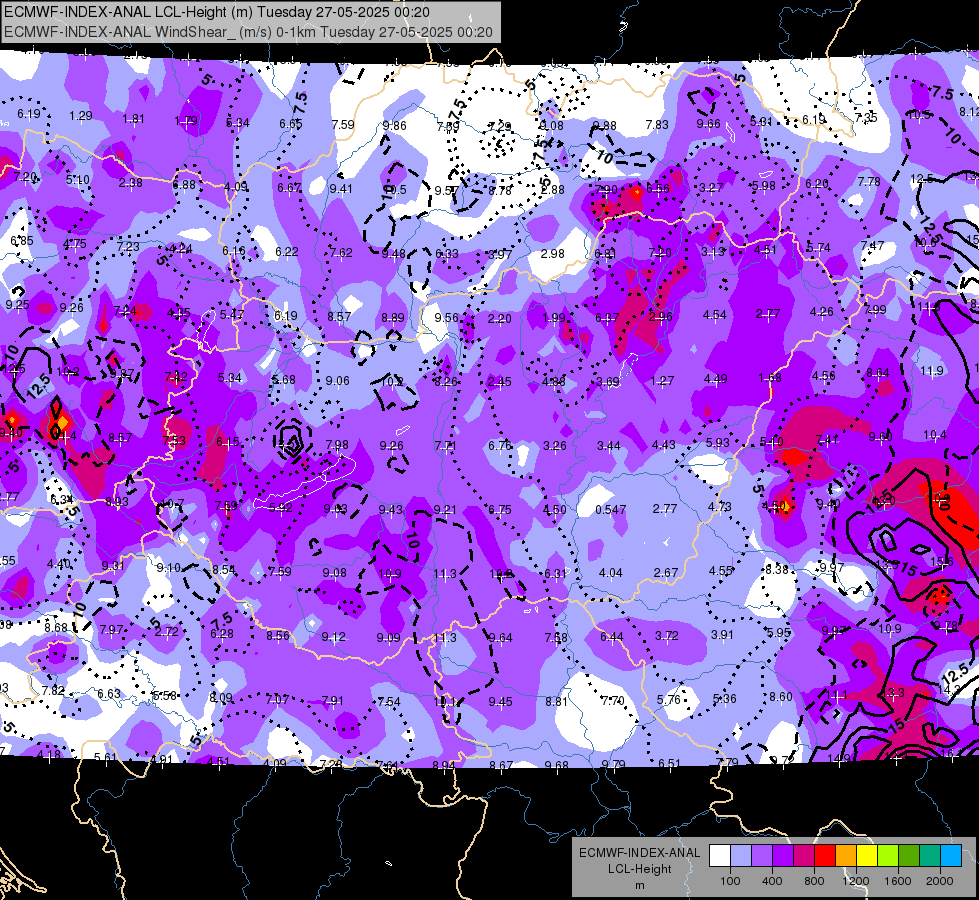Viewport: 979px width, 900px height.
Task: Click the legend tick label 1200
Action: 855,881
